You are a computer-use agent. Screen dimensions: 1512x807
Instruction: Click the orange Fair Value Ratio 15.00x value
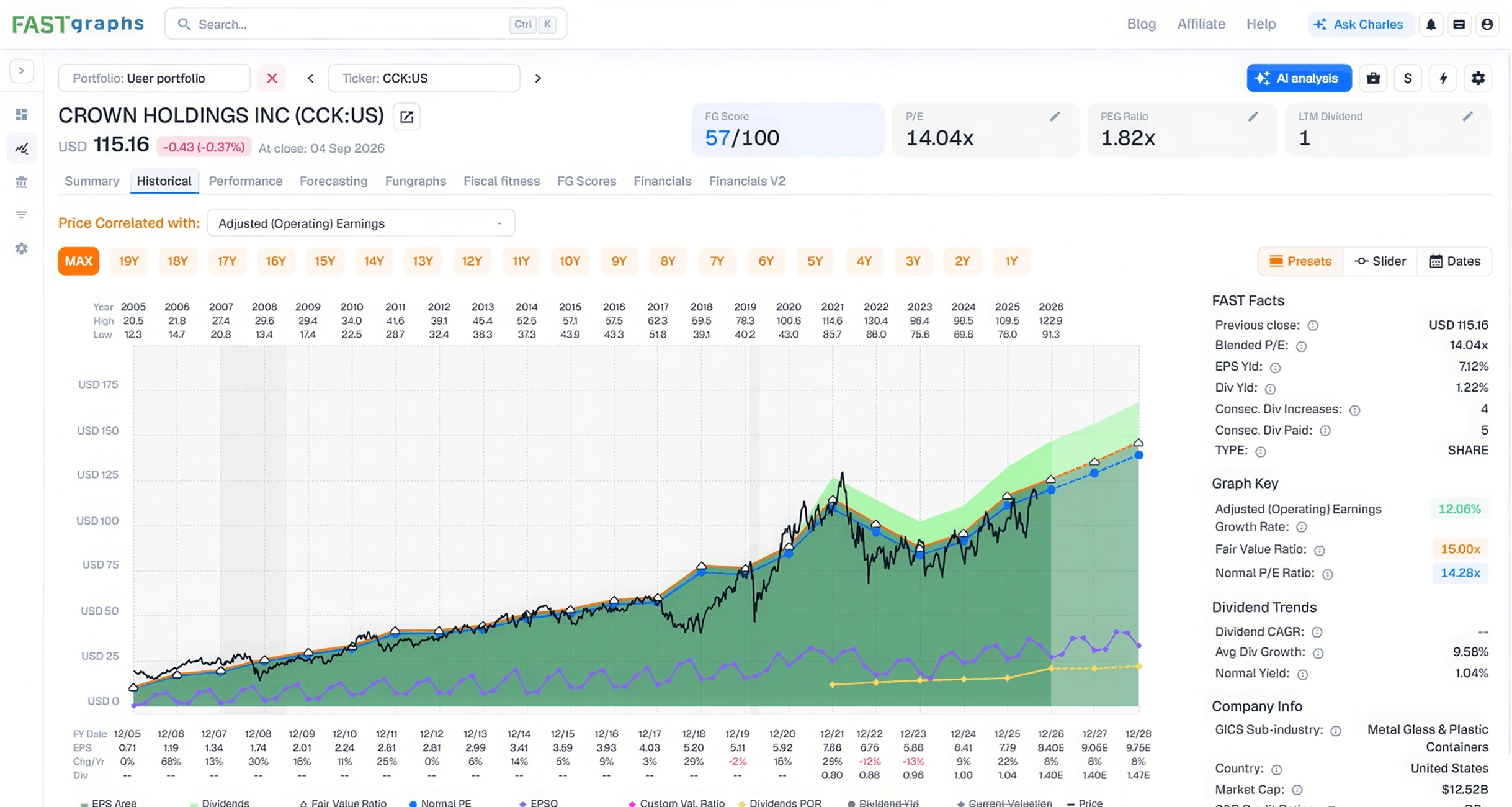coord(1460,549)
